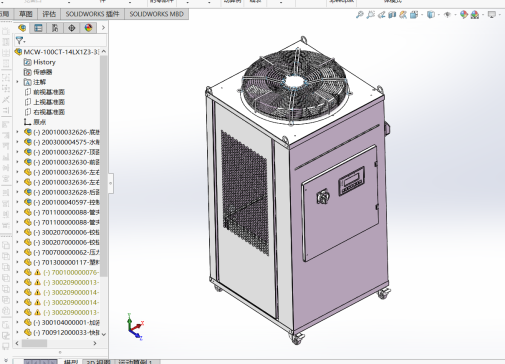The image size is (505, 364).
Task: Click the top-level MCW-100CT assembly icon
Action: pos(19,52)
